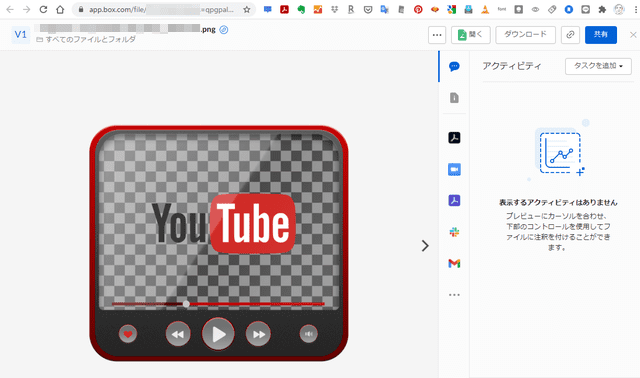Click the Dropbox browser extension

tap(335, 9)
